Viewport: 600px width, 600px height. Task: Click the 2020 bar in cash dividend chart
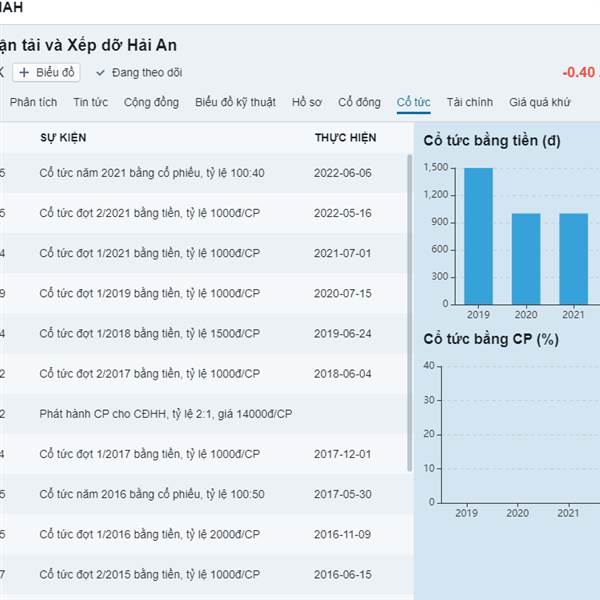tap(526, 259)
